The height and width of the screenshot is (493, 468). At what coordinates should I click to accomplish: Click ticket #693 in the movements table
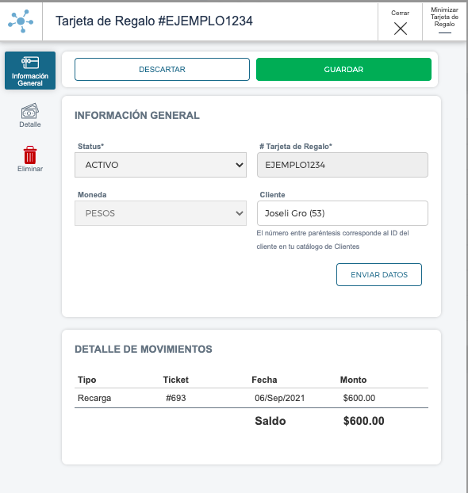pyautogui.click(x=176, y=398)
